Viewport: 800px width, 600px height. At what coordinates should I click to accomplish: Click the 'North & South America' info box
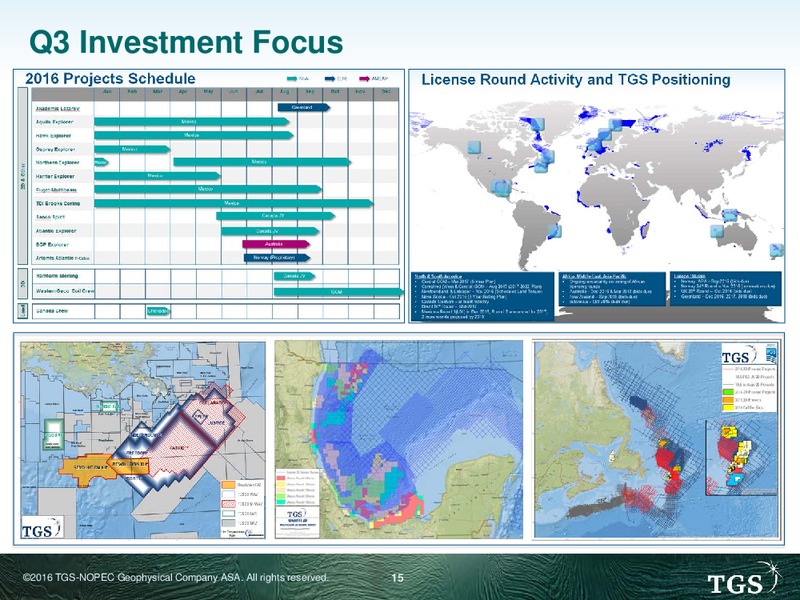pyautogui.click(x=482, y=297)
